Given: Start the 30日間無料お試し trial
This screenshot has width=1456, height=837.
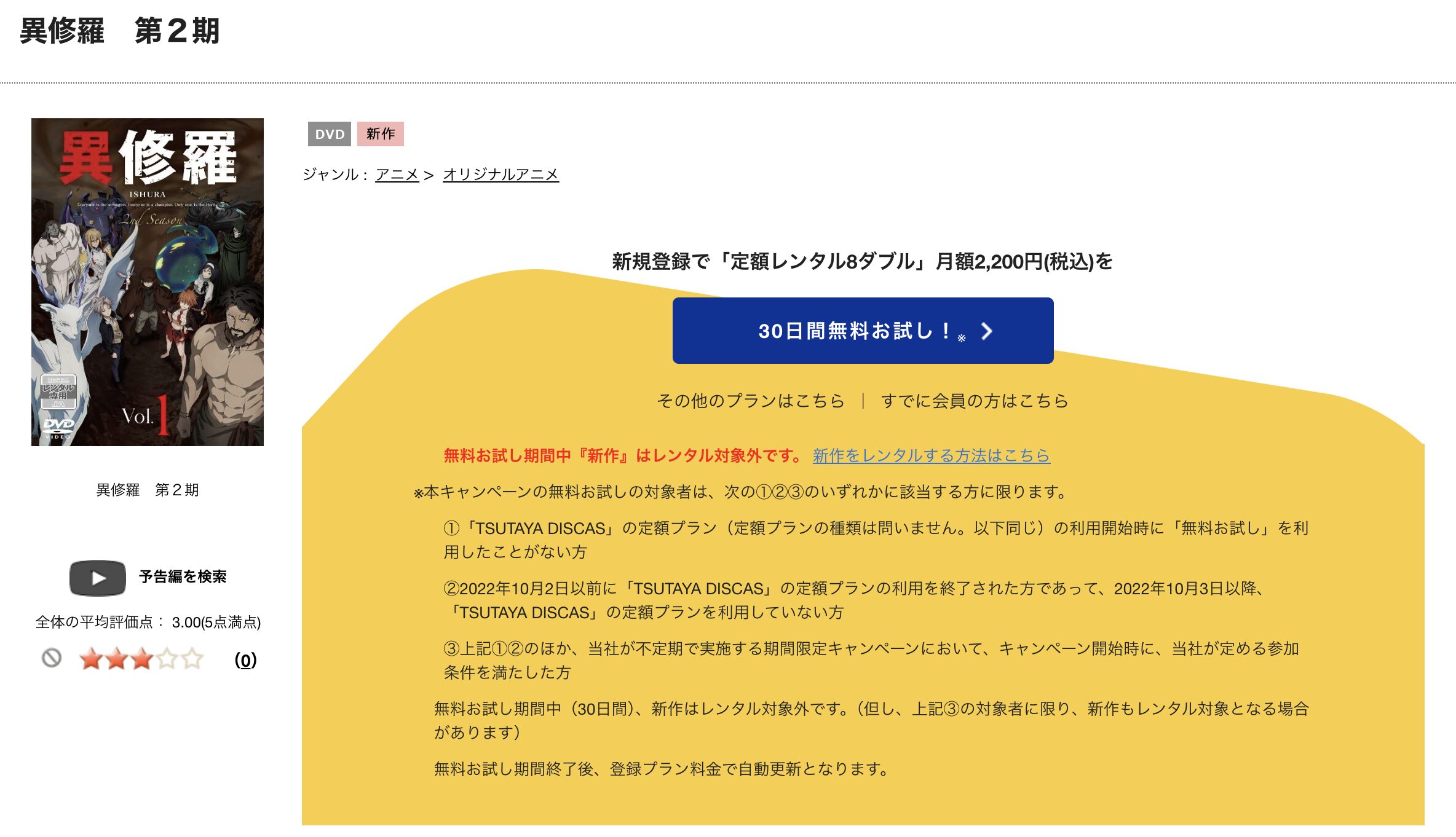Looking at the screenshot, I should click(x=861, y=331).
